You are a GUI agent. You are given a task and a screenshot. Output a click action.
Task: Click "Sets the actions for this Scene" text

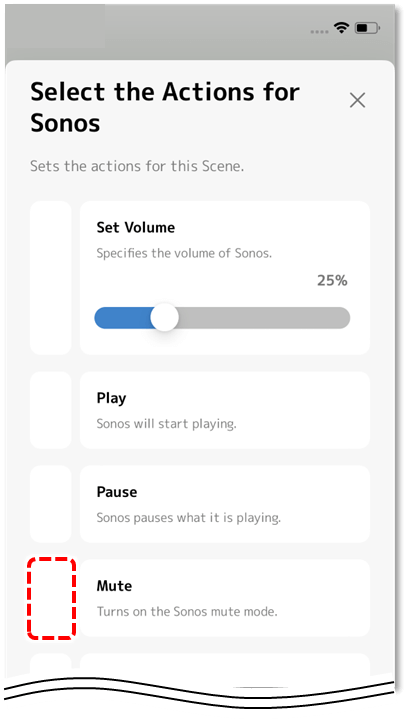point(137,166)
